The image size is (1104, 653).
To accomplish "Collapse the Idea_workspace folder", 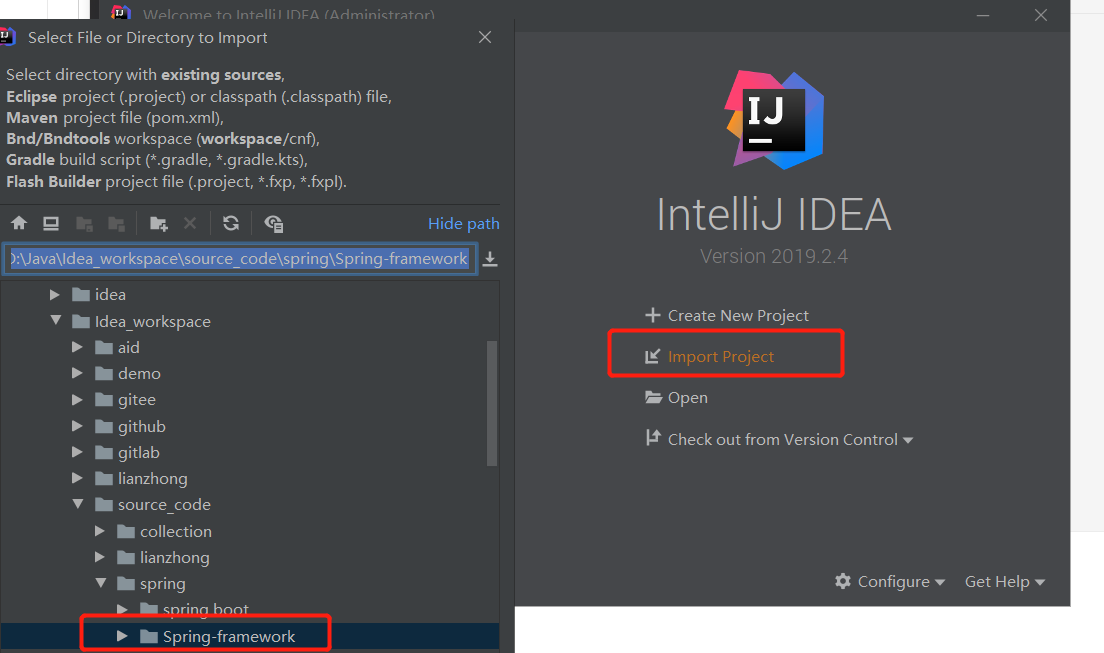I will (56, 321).
